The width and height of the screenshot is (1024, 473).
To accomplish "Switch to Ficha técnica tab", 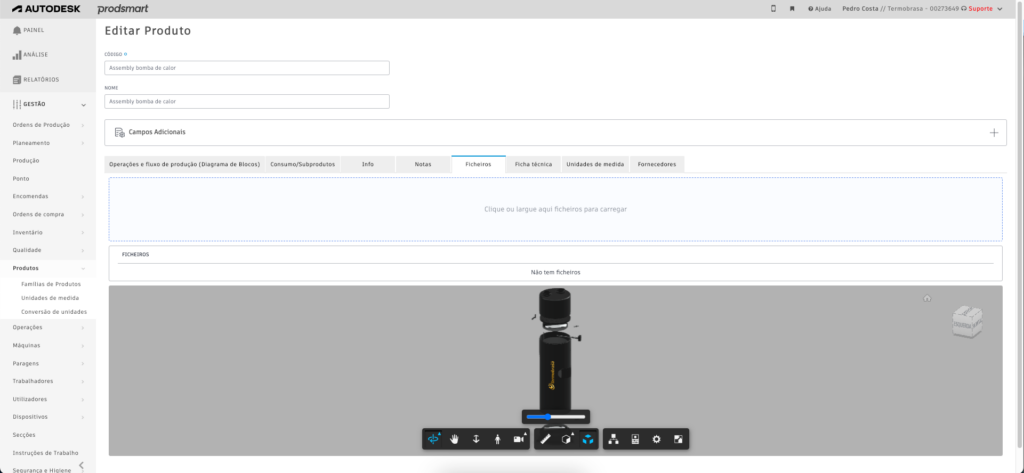I will click(x=534, y=165).
